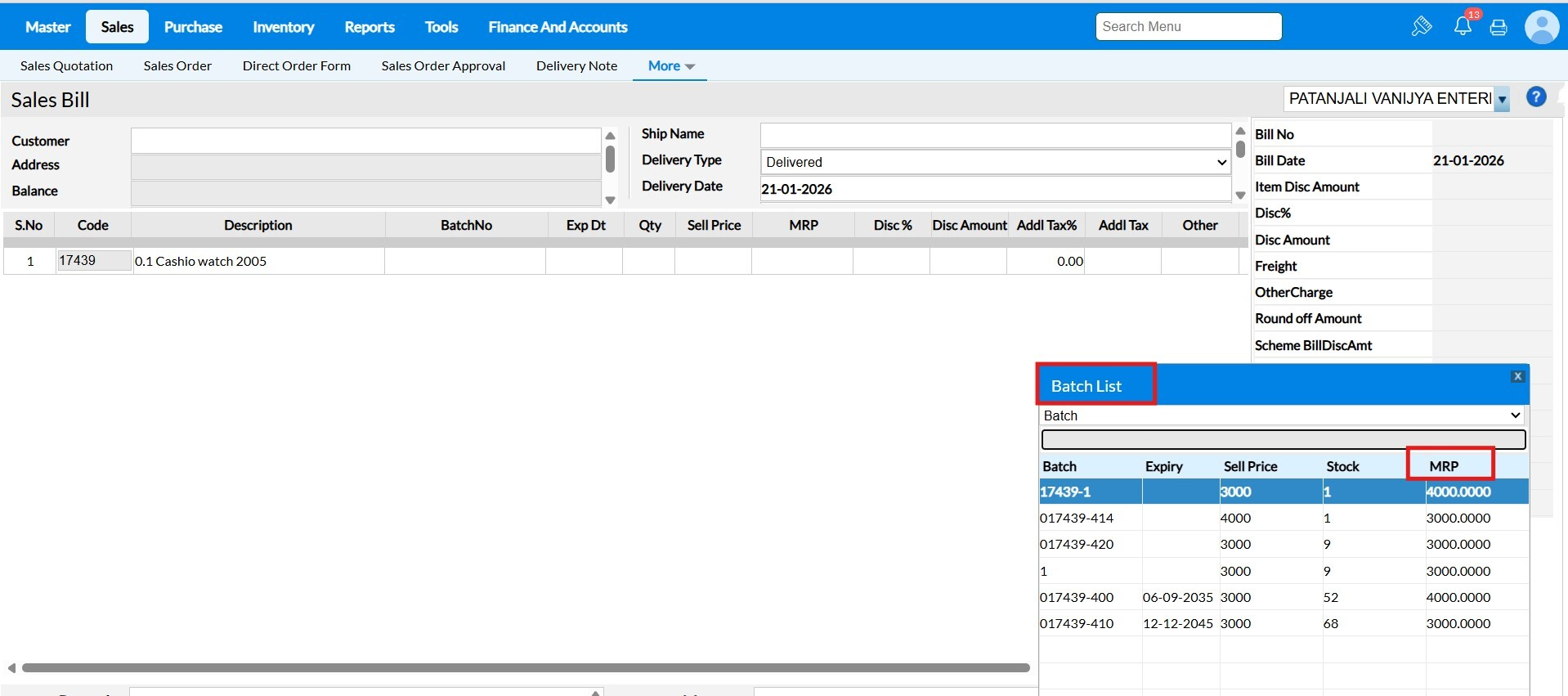Open the company name dropdown
This screenshot has height=696, width=1568.
(1502, 99)
